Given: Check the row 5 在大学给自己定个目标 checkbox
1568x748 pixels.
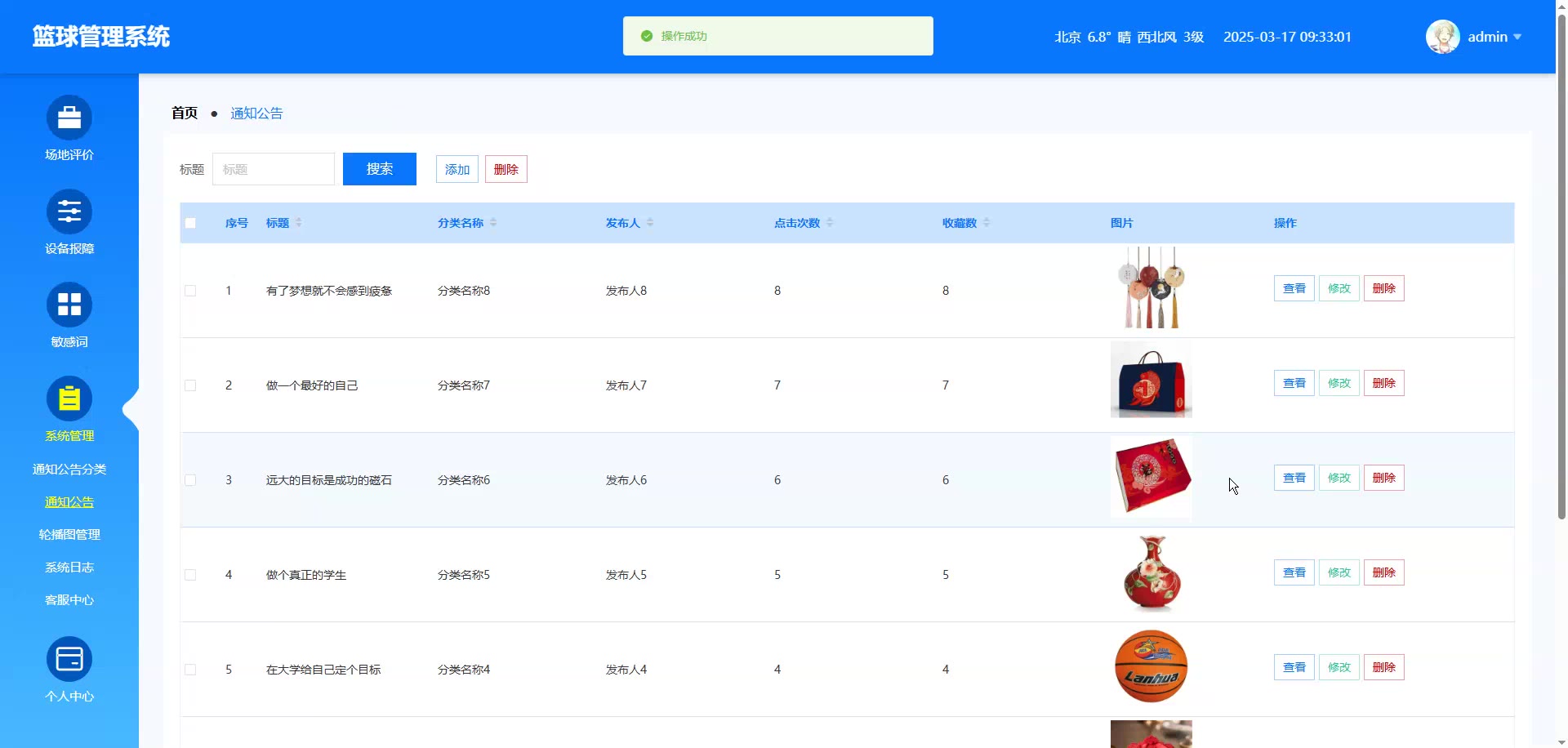Looking at the screenshot, I should point(190,670).
